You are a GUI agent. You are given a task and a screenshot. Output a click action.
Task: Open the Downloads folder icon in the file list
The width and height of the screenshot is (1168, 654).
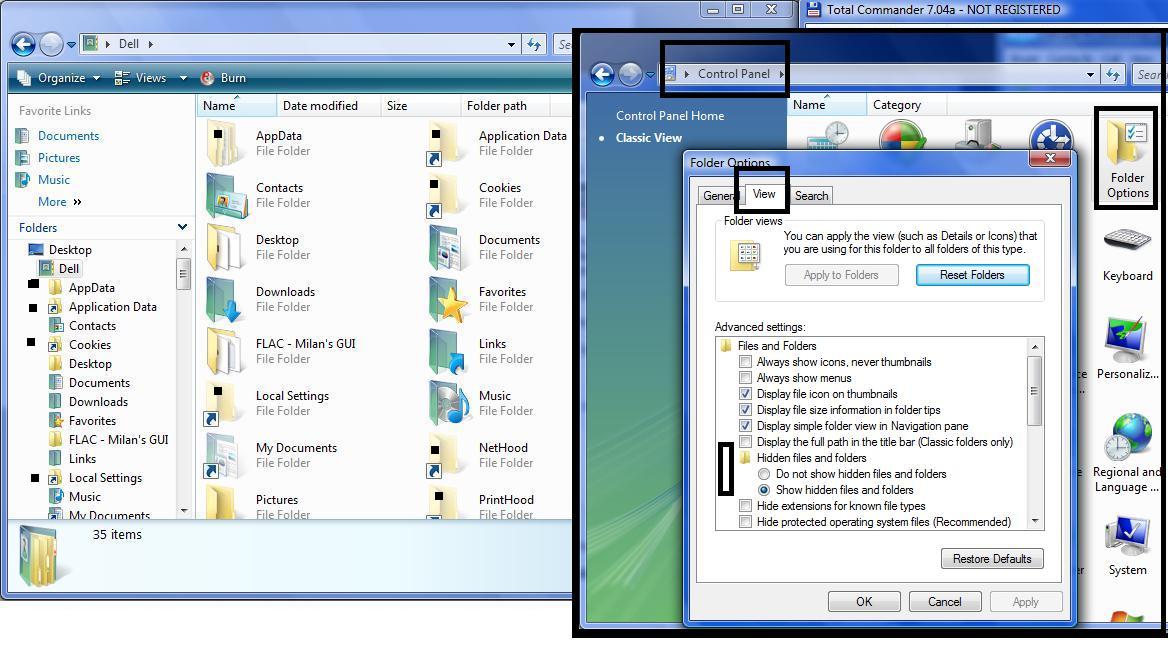[225, 299]
